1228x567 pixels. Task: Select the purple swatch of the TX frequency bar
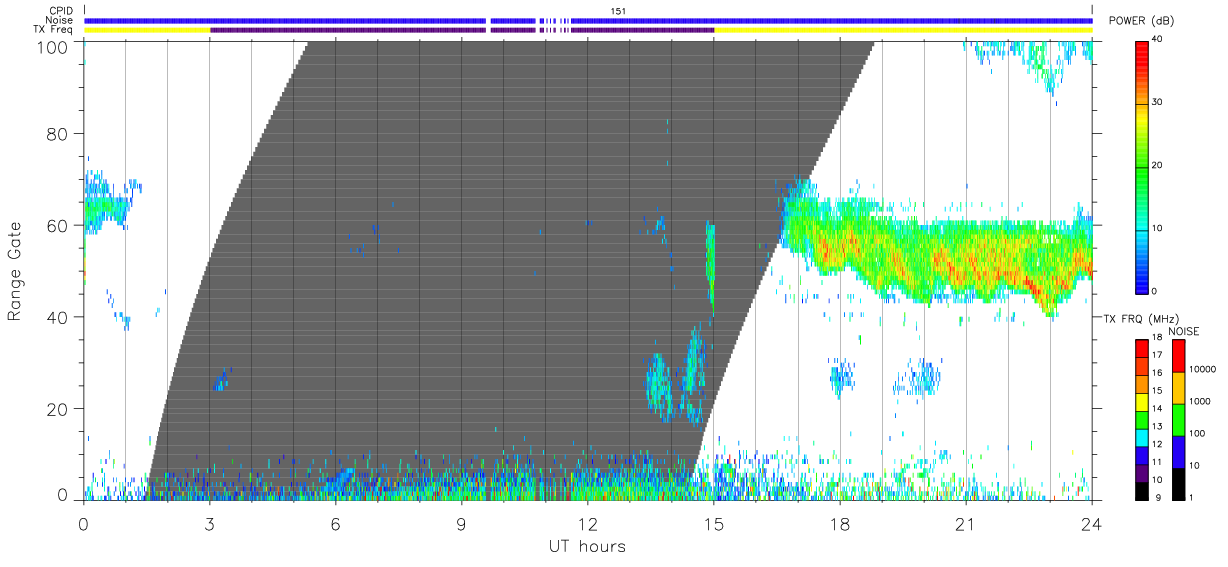coord(1142,474)
